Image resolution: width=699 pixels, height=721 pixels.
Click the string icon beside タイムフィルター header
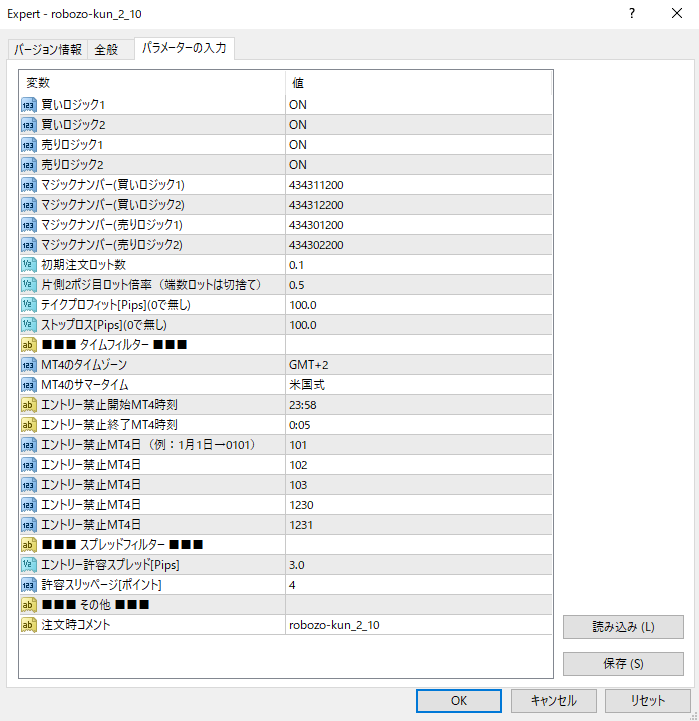click(x=29, y=345)
